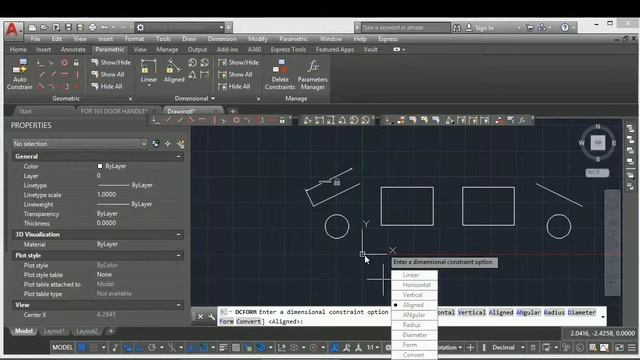640x360 pixels.
Task: Collapse the 3D Visualization section
Action: (178, 235)
